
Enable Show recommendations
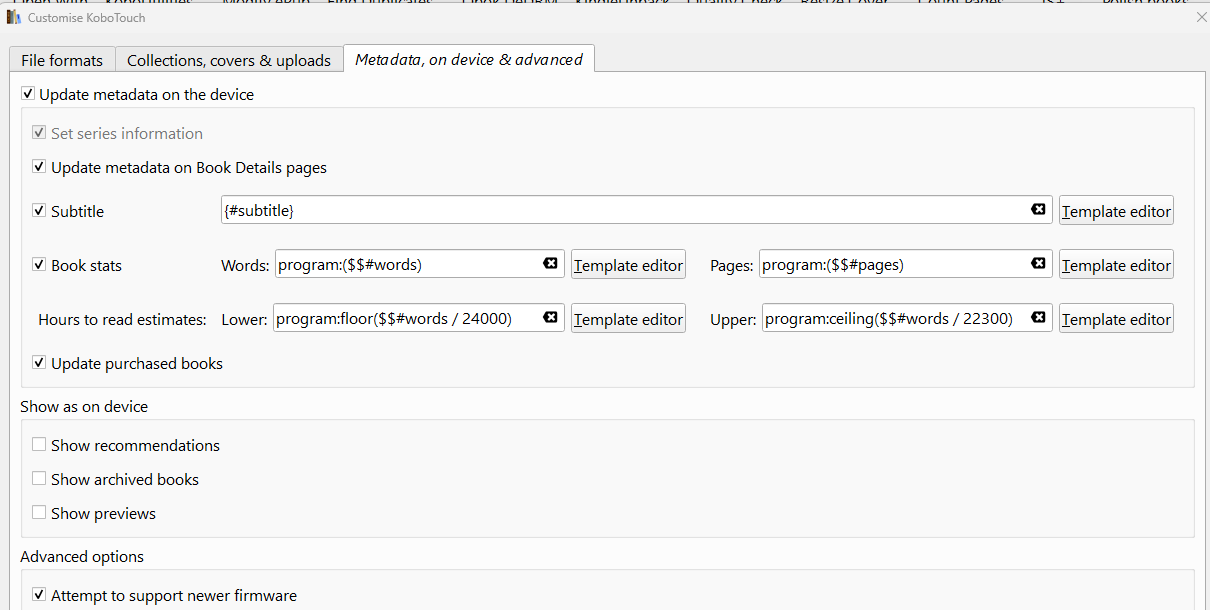tap(39, 445)
